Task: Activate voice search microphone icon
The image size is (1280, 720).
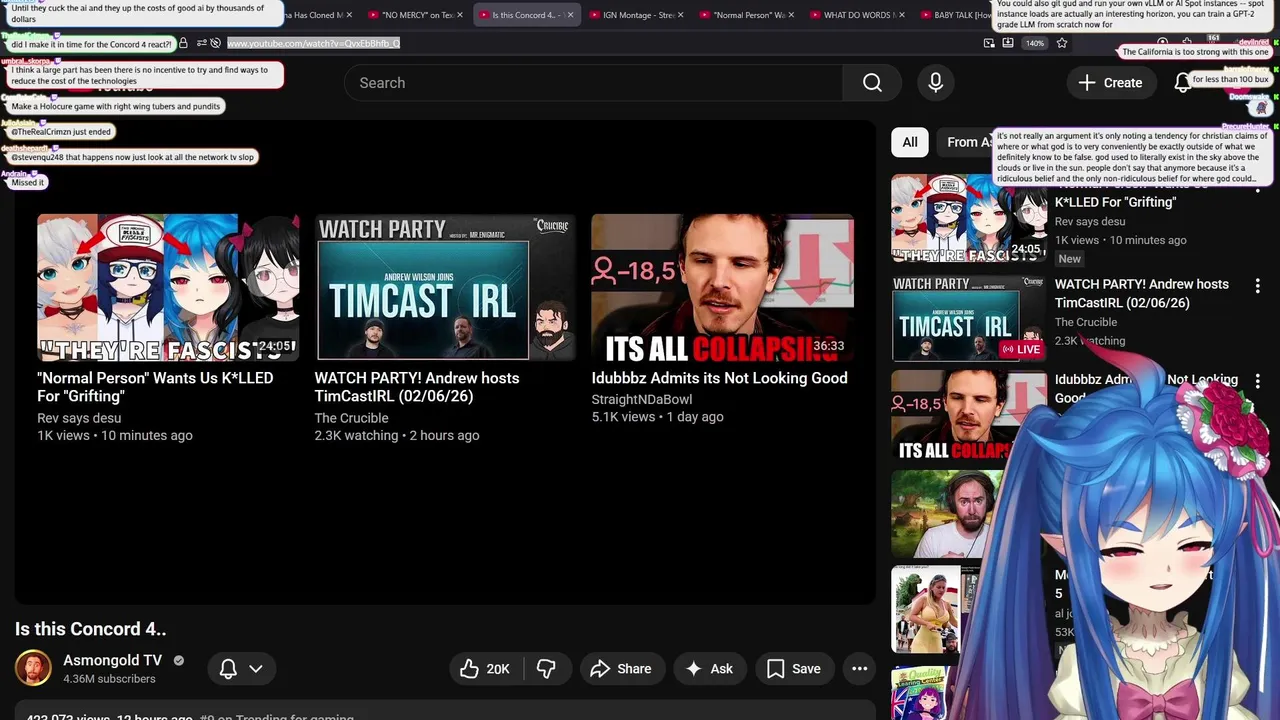Action: pos(935,83)
